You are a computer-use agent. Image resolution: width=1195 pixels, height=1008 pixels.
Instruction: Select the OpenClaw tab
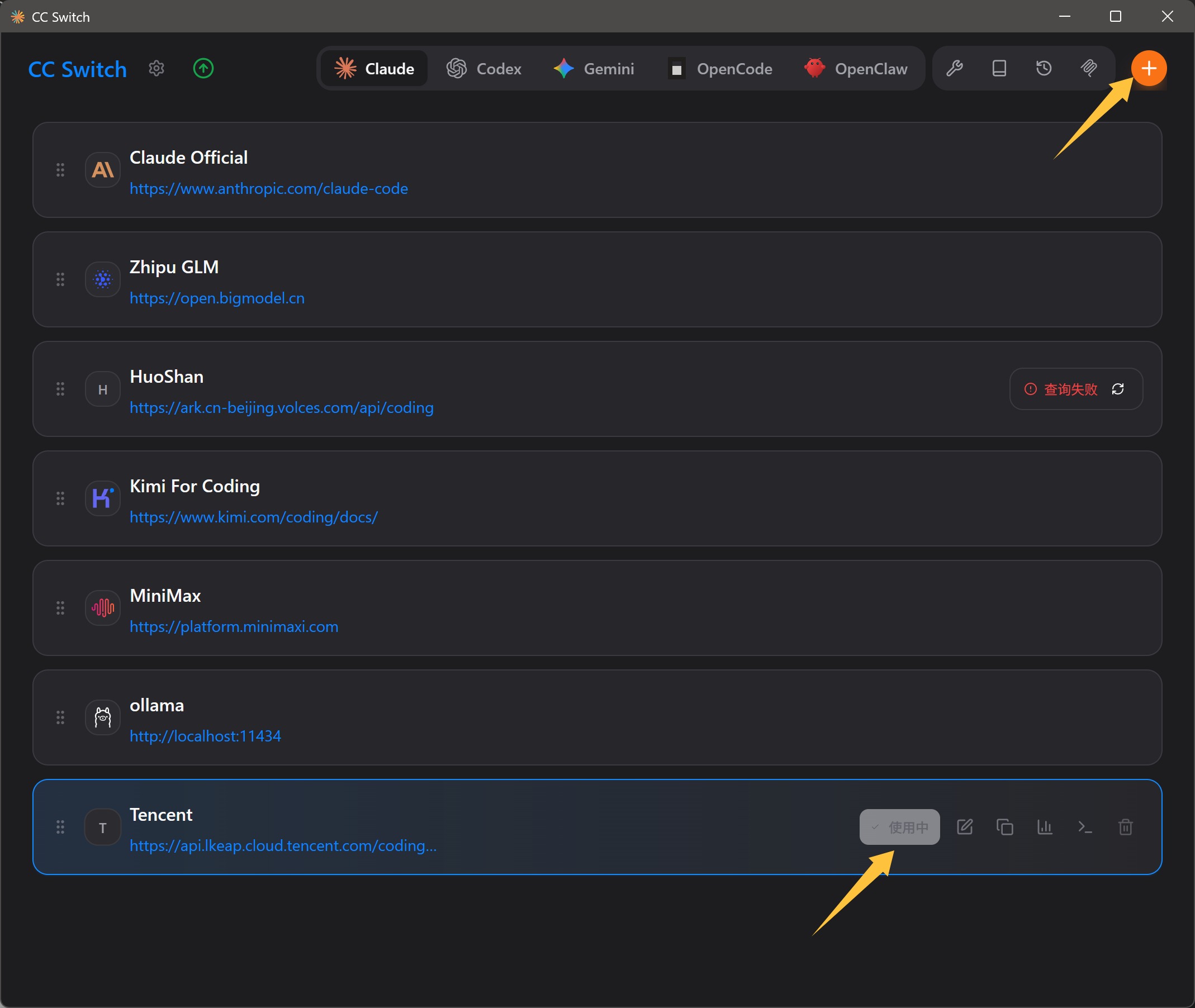pos(856,69)
